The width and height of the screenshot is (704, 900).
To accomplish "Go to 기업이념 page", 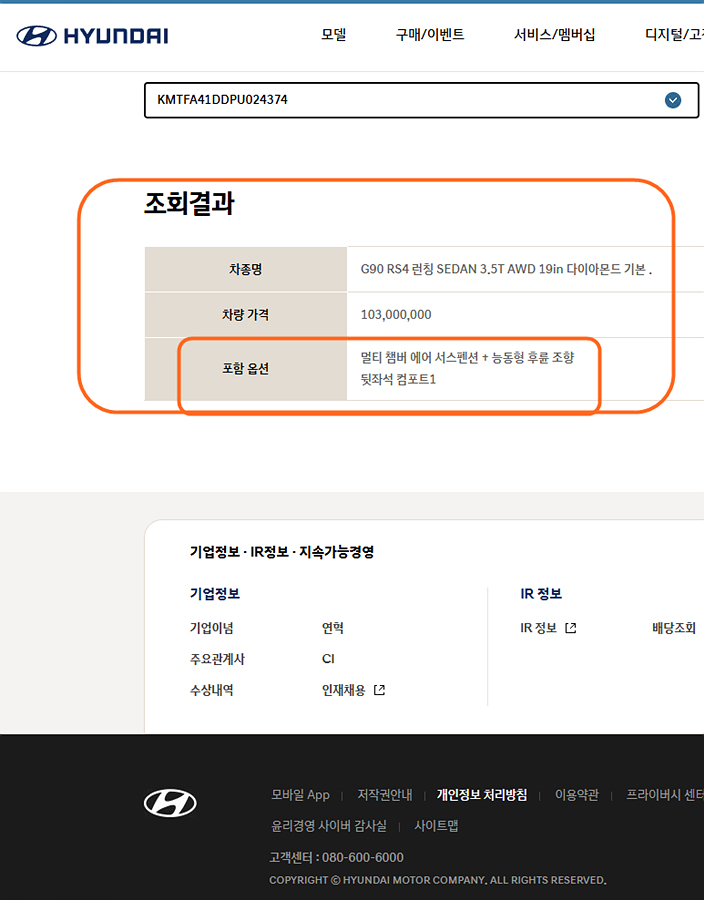I will [211, 628].
